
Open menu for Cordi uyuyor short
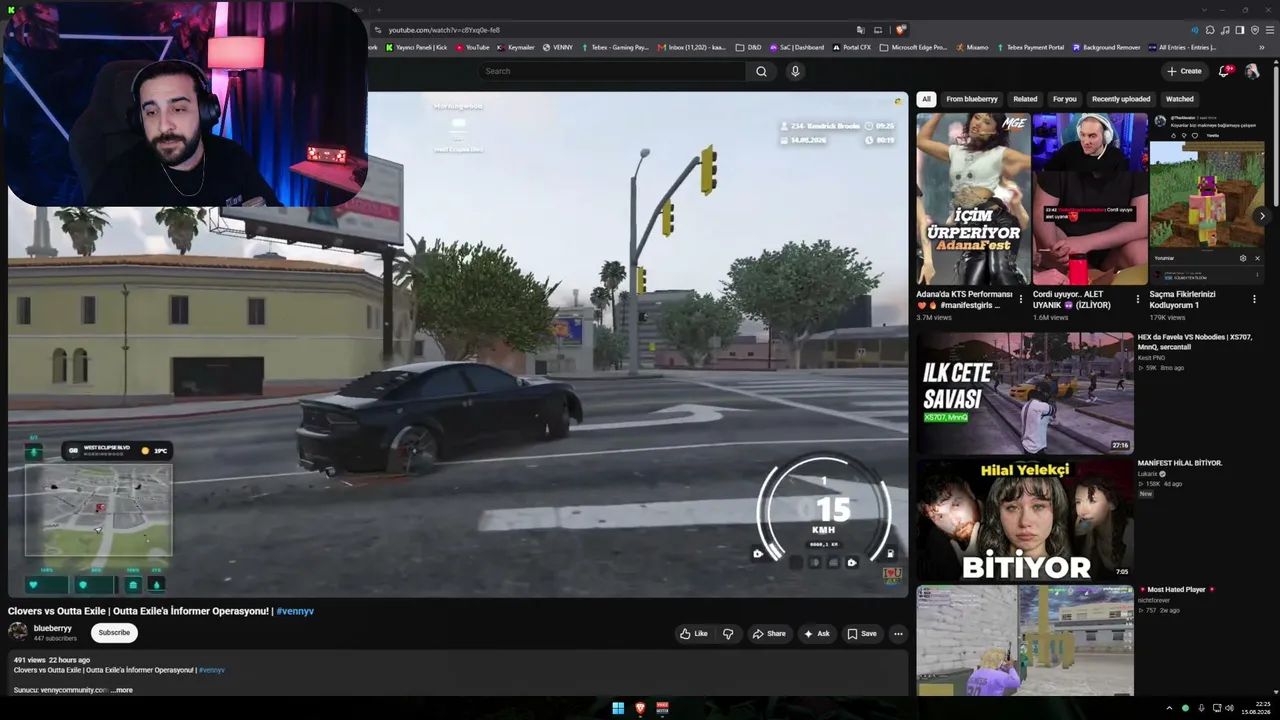pos(1137,299)
